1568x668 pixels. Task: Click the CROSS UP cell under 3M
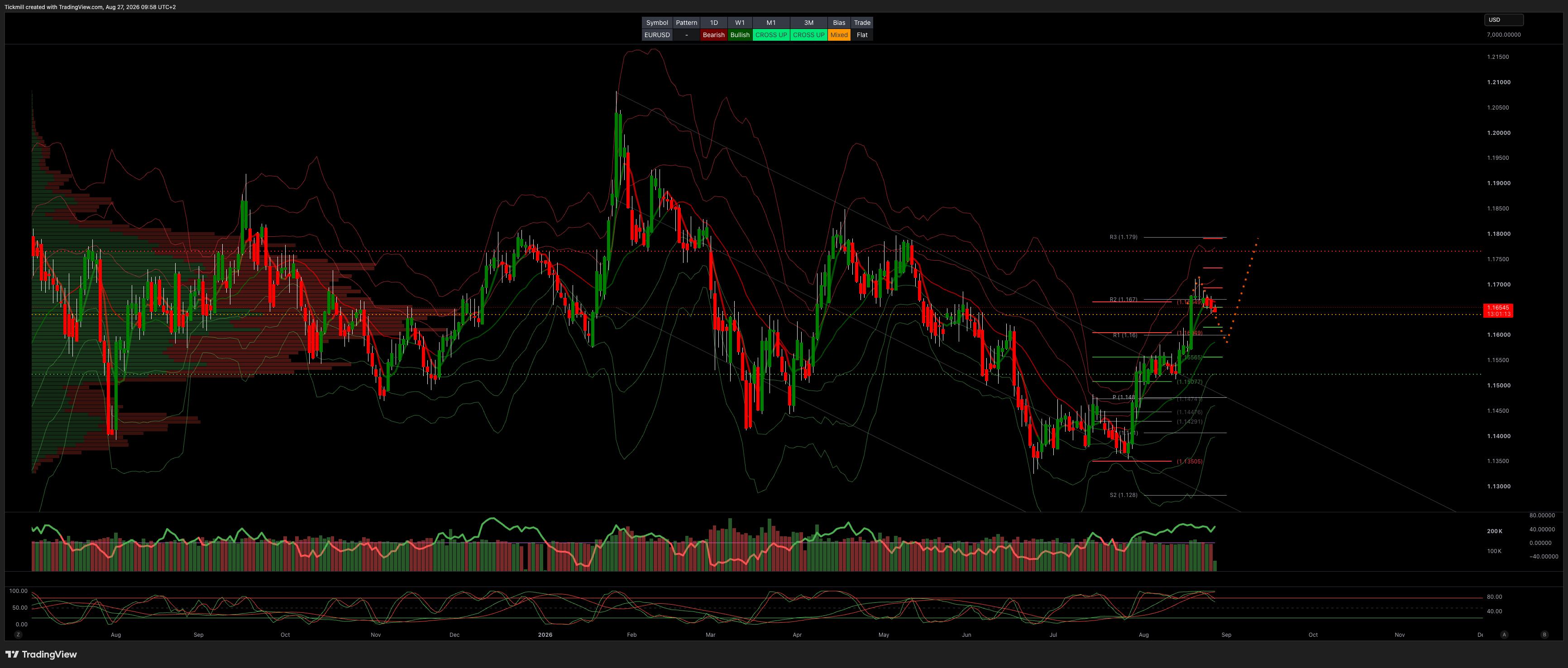click(x=809, y=35)
